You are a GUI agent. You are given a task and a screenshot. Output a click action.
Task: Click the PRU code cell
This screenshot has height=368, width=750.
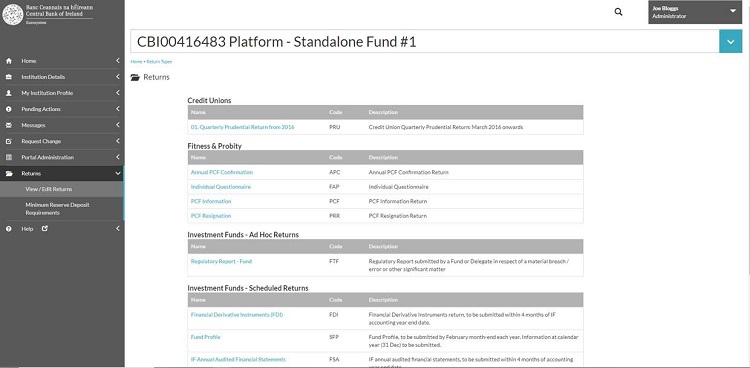coord(334,127)
